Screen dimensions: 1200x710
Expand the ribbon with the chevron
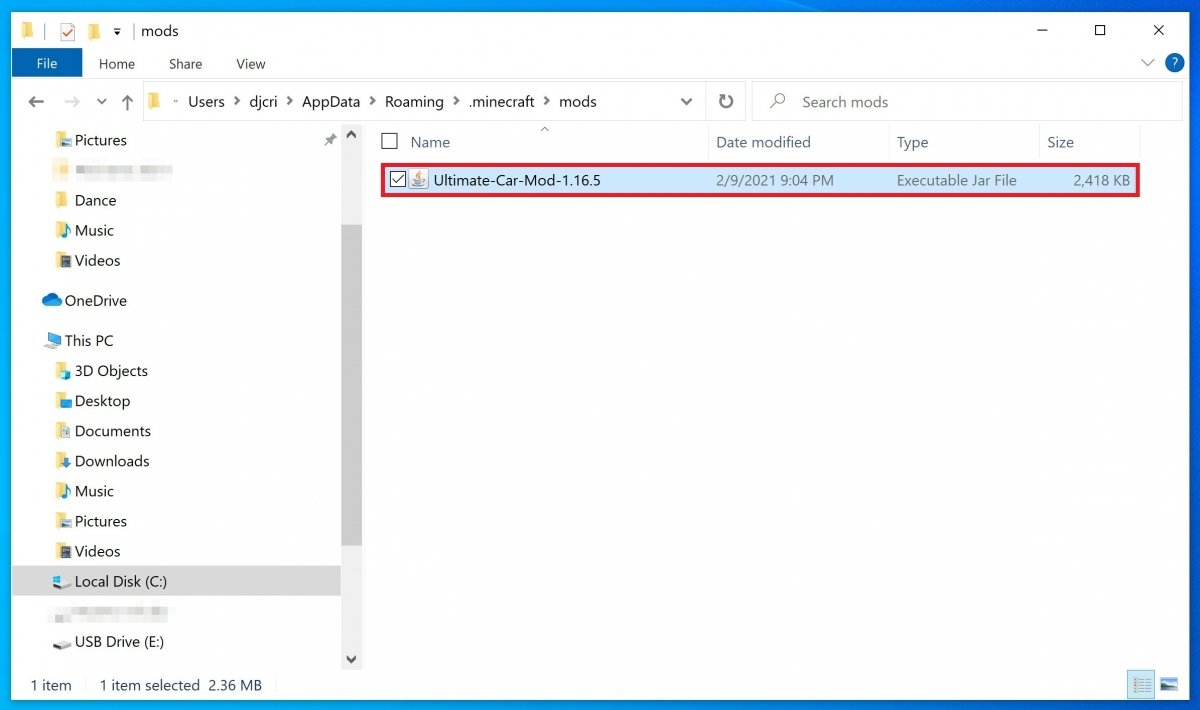(1147, 62)
